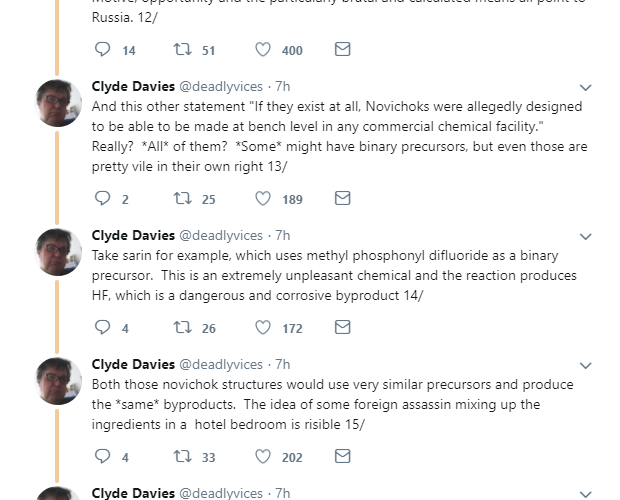This screenshot has height=500, width=620.
Task: Like the tweet with 172 likes
Action: click(x=263, y=327)
